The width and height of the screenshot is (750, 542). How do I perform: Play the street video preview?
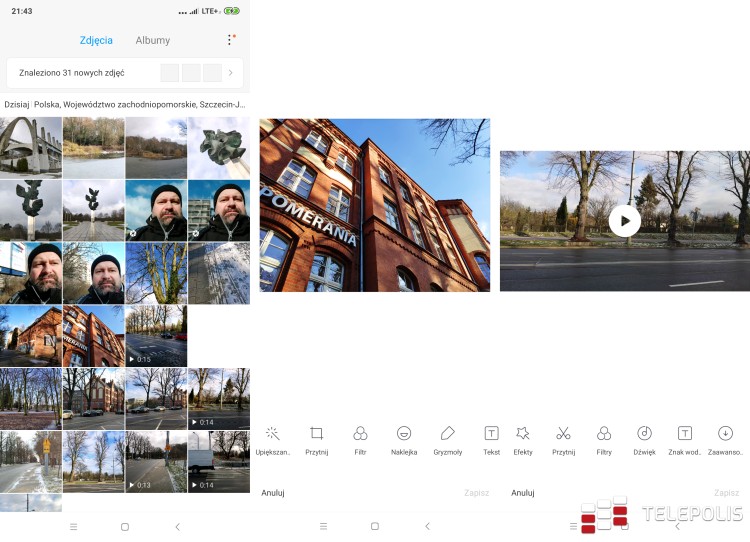[625, 221]
